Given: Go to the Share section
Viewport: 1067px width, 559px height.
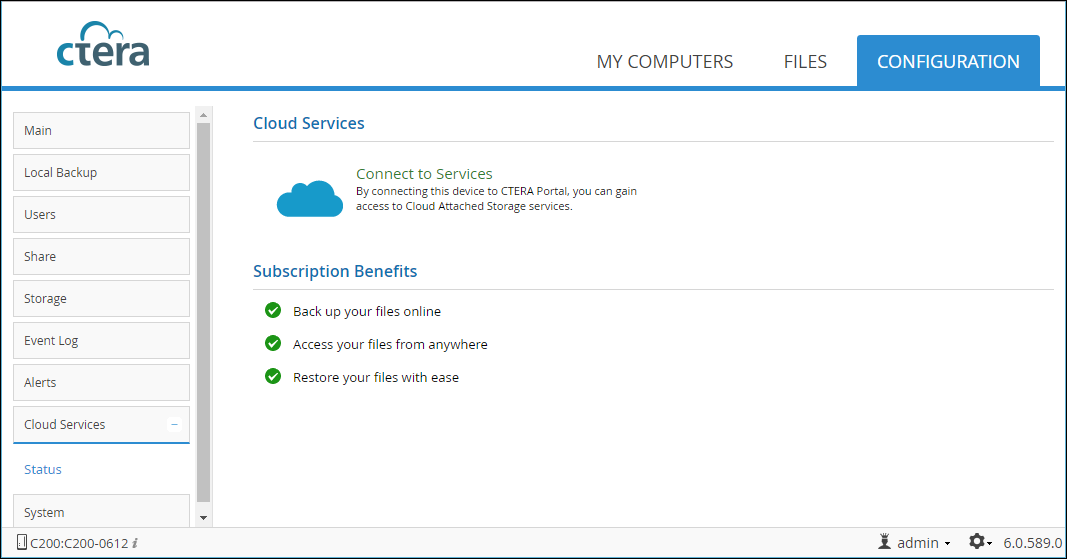Looking at the screenshot, I should tap(101, 257).
